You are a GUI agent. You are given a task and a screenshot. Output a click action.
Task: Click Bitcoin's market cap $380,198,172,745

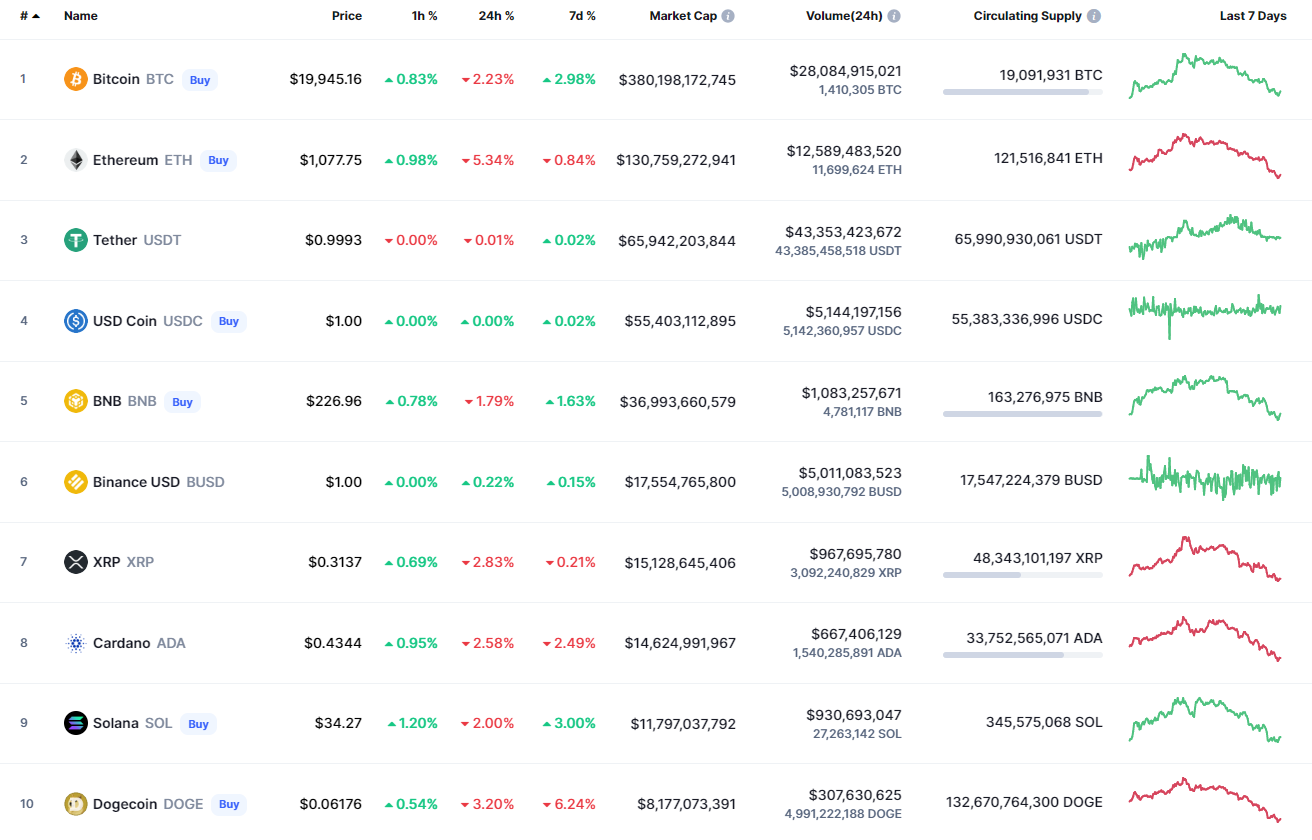click(x=677, y=80)
